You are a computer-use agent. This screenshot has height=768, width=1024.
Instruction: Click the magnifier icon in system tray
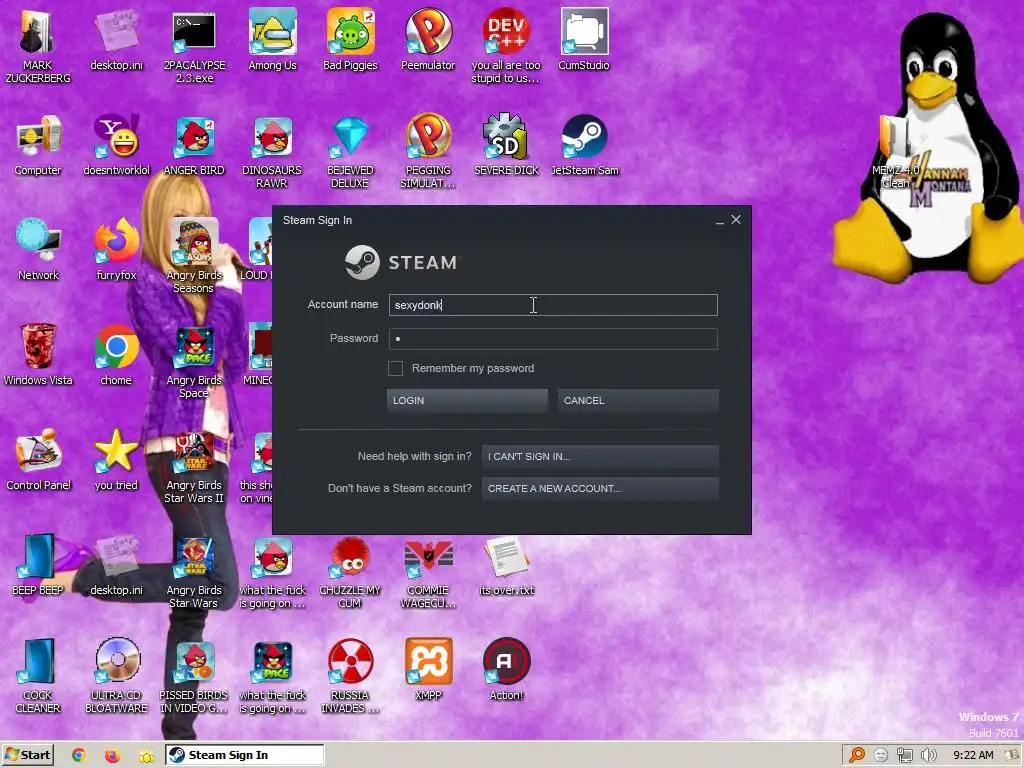tap(857, 756)
